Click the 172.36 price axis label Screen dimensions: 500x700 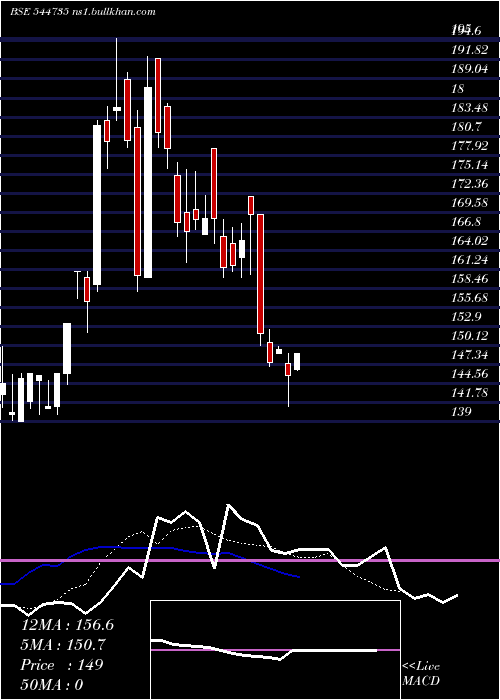(470, 183)
